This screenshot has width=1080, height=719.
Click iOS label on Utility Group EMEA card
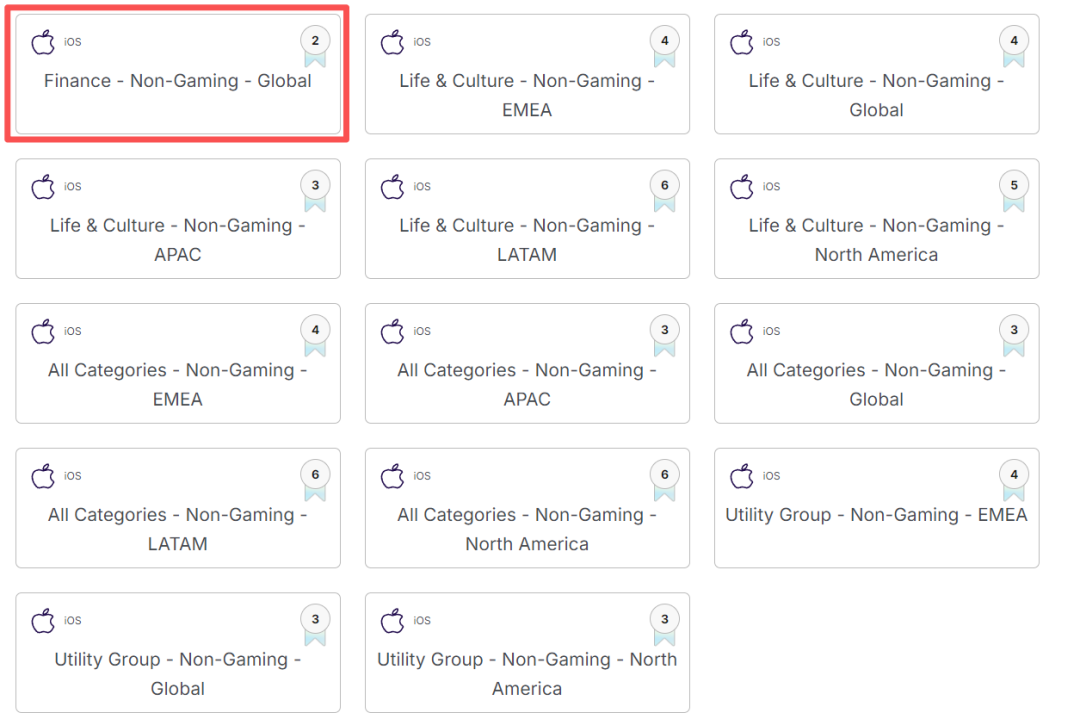pos(771,476)
